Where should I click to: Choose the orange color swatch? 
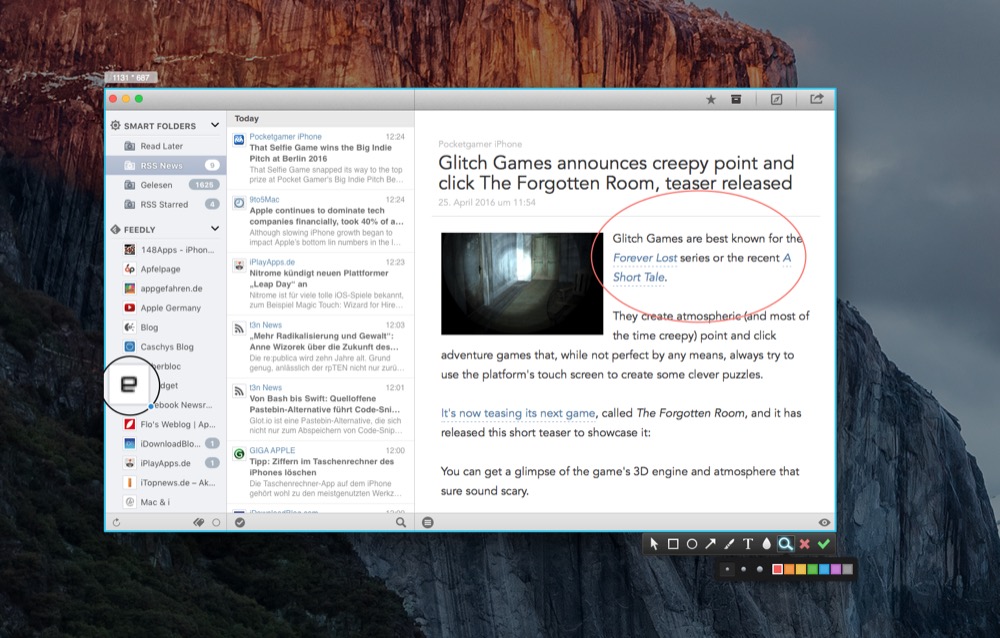(x=789, y=569)
